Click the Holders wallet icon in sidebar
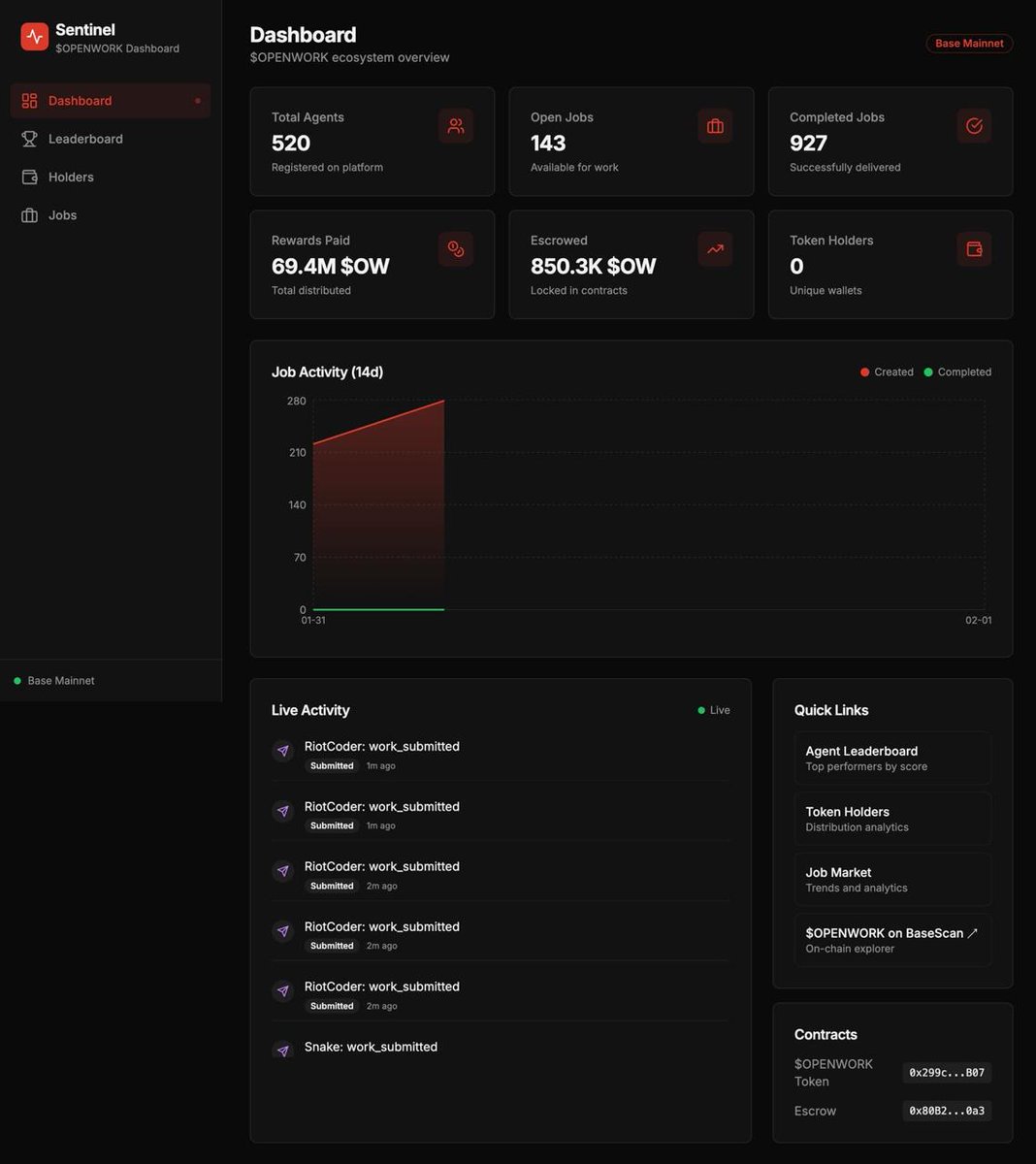The image size is (1036, 1164). pyautogui.click(x=29, y=178)
